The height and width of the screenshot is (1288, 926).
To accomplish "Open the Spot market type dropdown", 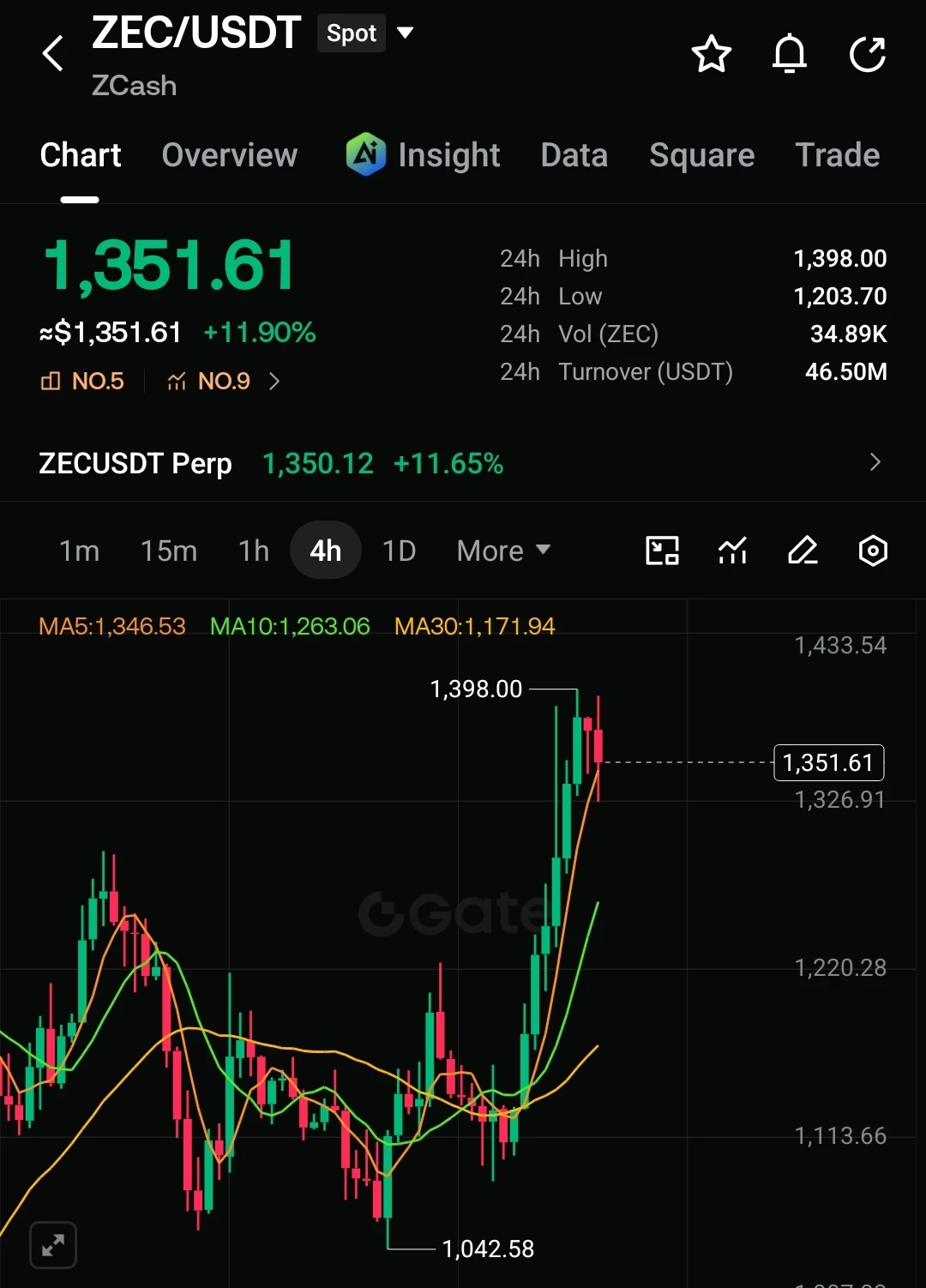I will tap(367, 33).
